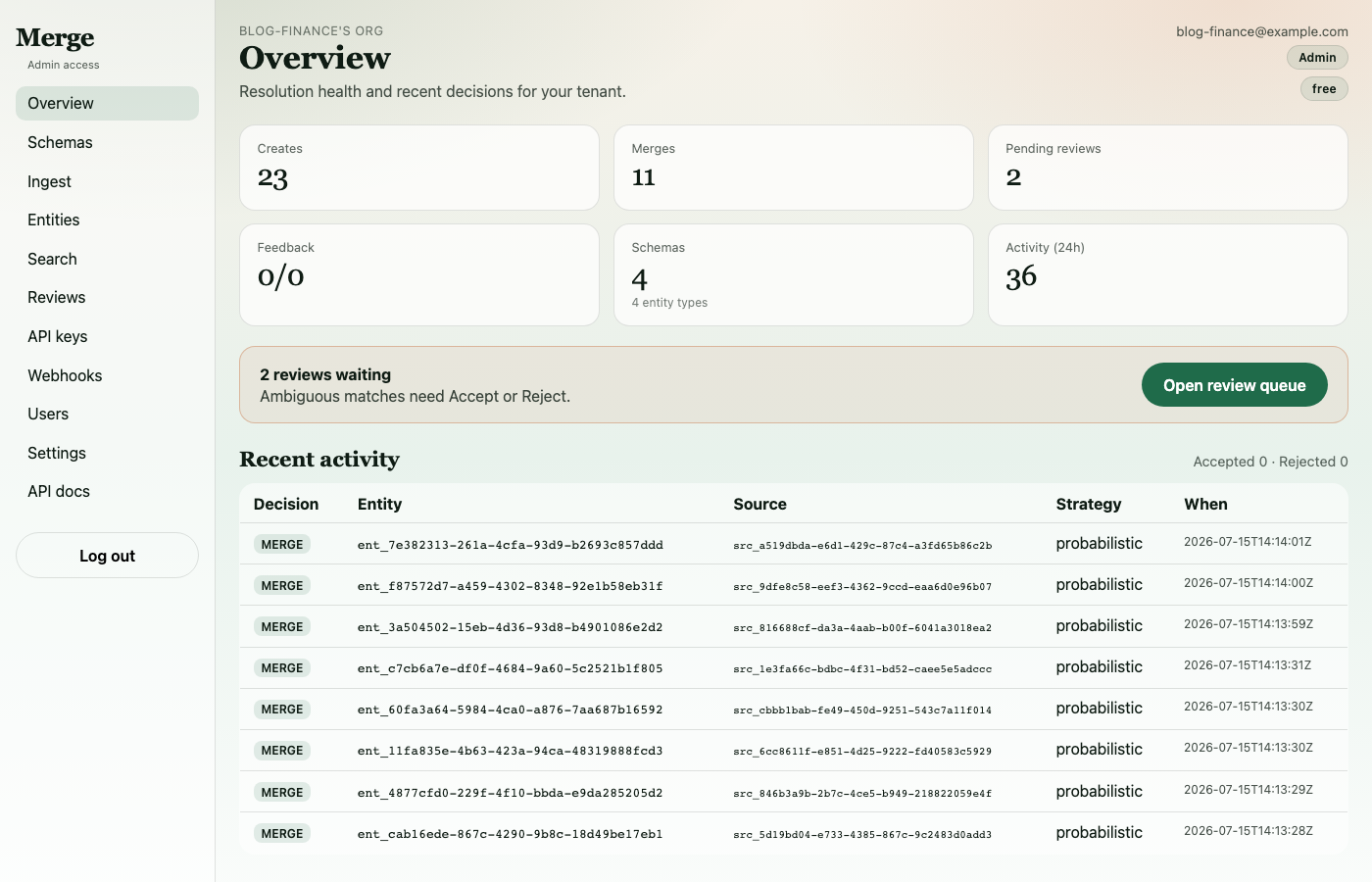Click entity ent_cab16ede-867c-4290-9b8c-18d49be17eb1

point(511,834)
